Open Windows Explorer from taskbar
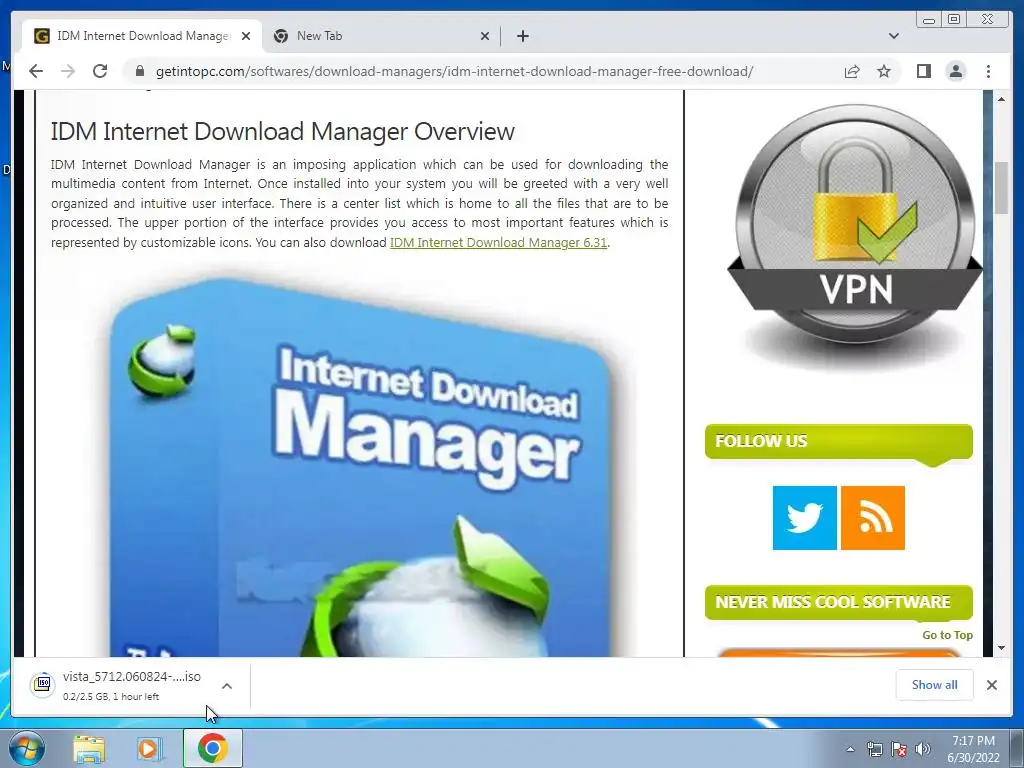The height and width of the screenshot is (768, 1024). coord(89,748)
